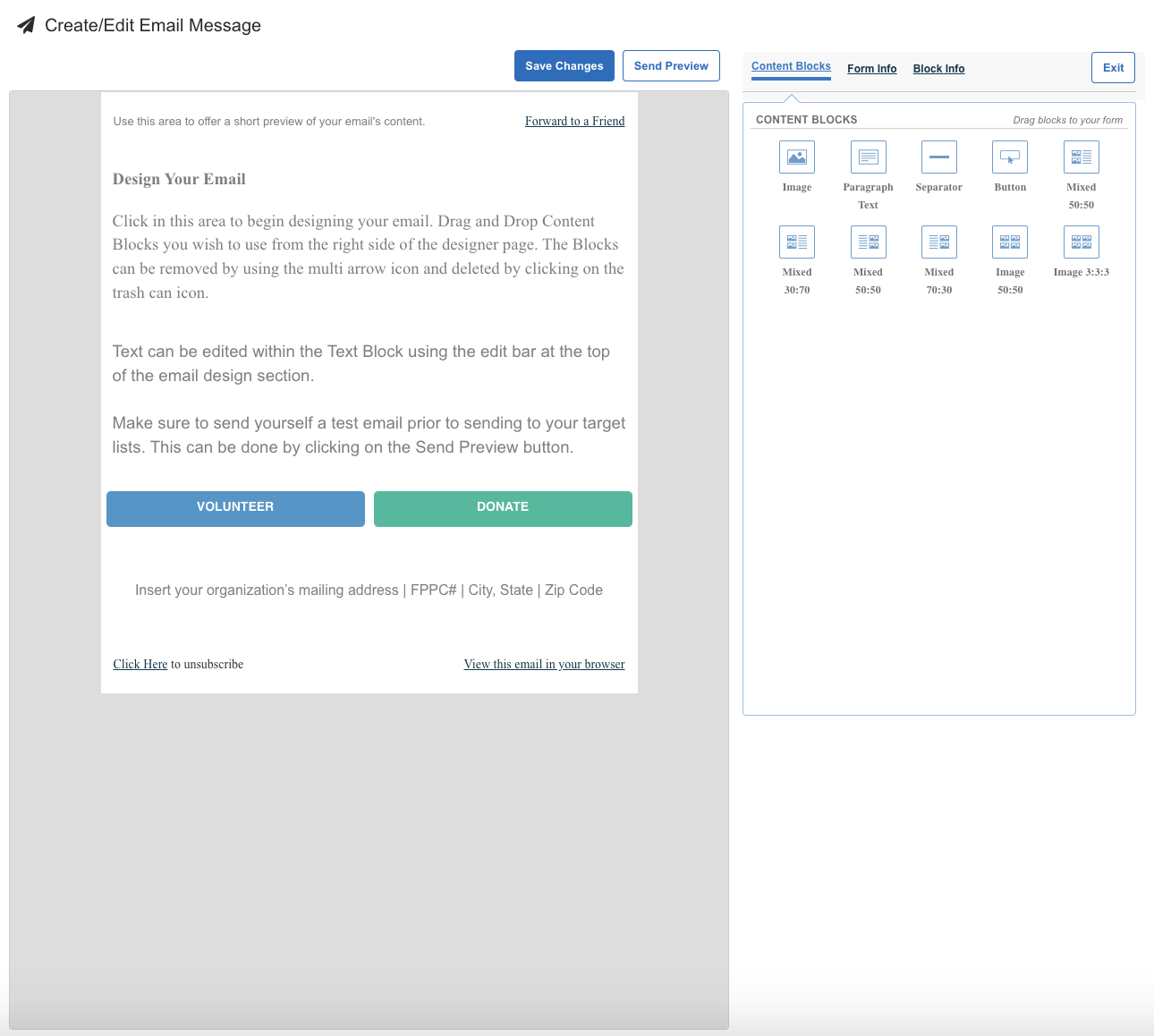1154x1036 pixels.
Task: Select the Image content block icon
Action: click(x=796, y=157)
